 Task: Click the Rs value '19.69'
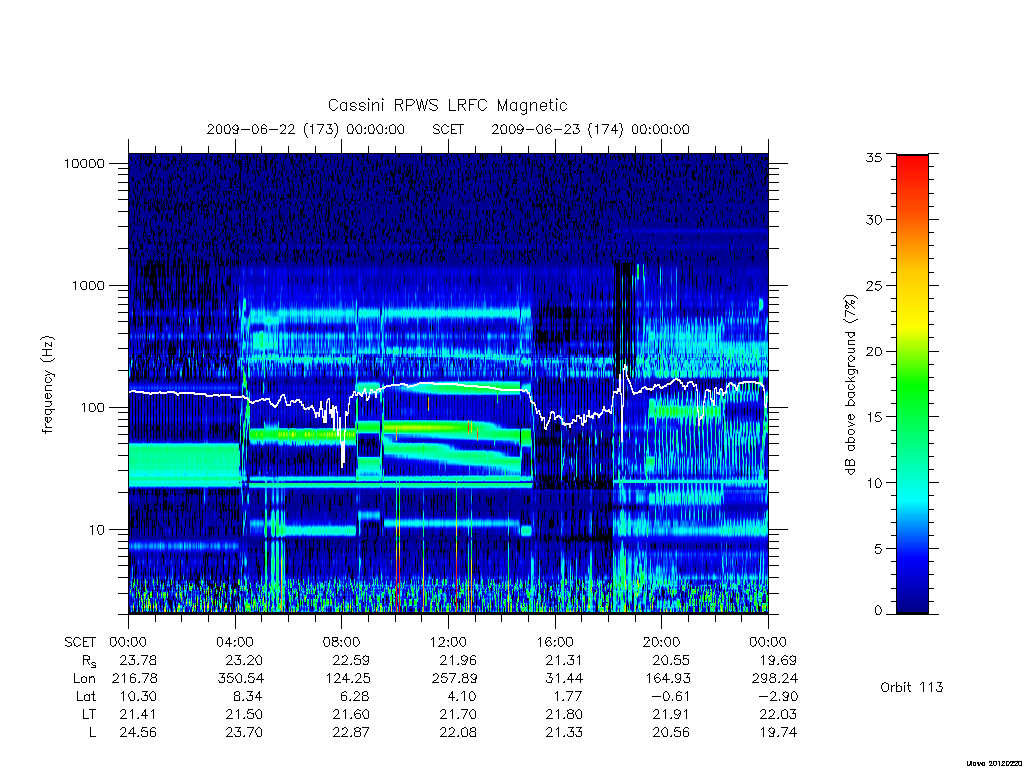pos(778,660)
